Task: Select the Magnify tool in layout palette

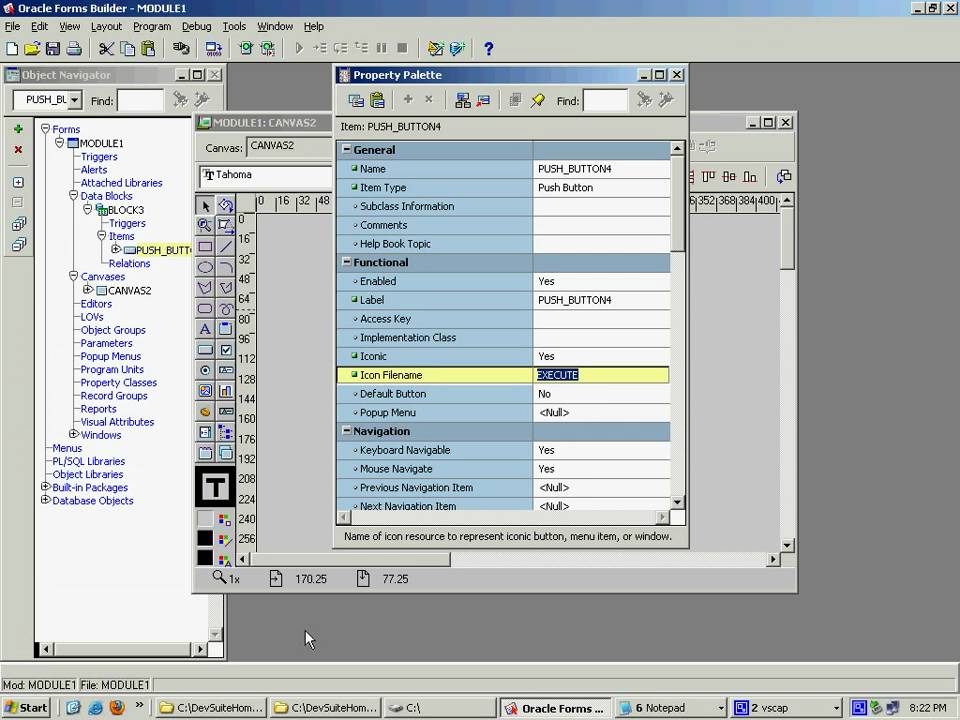Action: (x=205, y=226)
